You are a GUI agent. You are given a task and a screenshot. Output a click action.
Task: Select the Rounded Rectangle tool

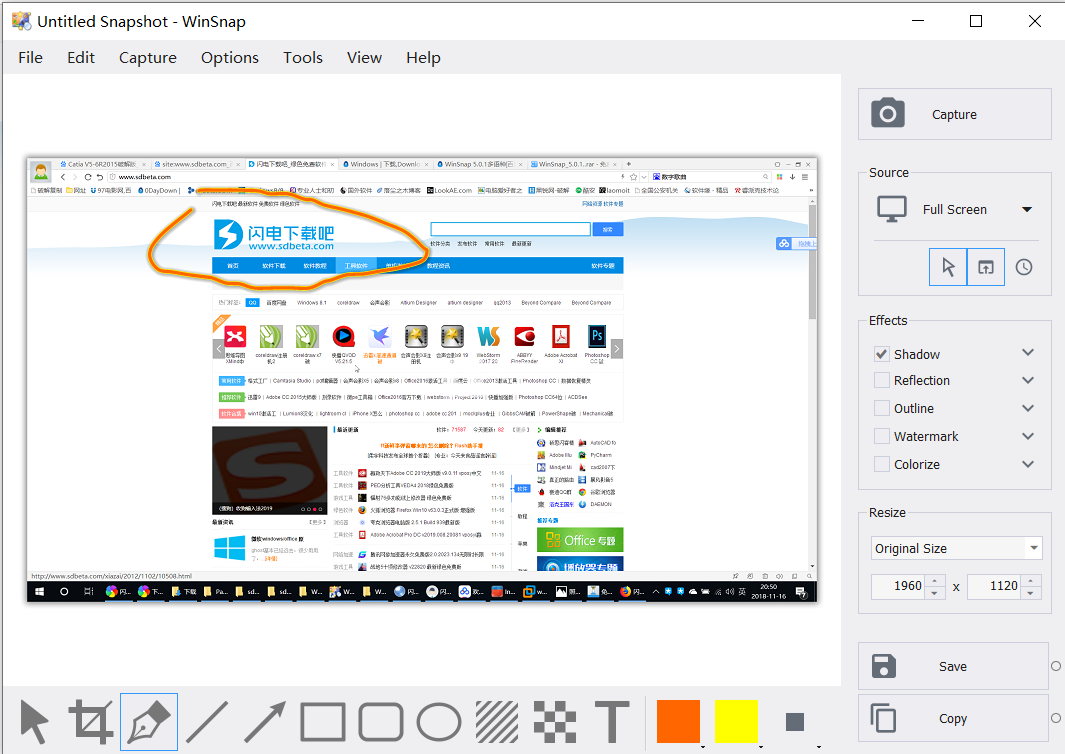(380, 721)
